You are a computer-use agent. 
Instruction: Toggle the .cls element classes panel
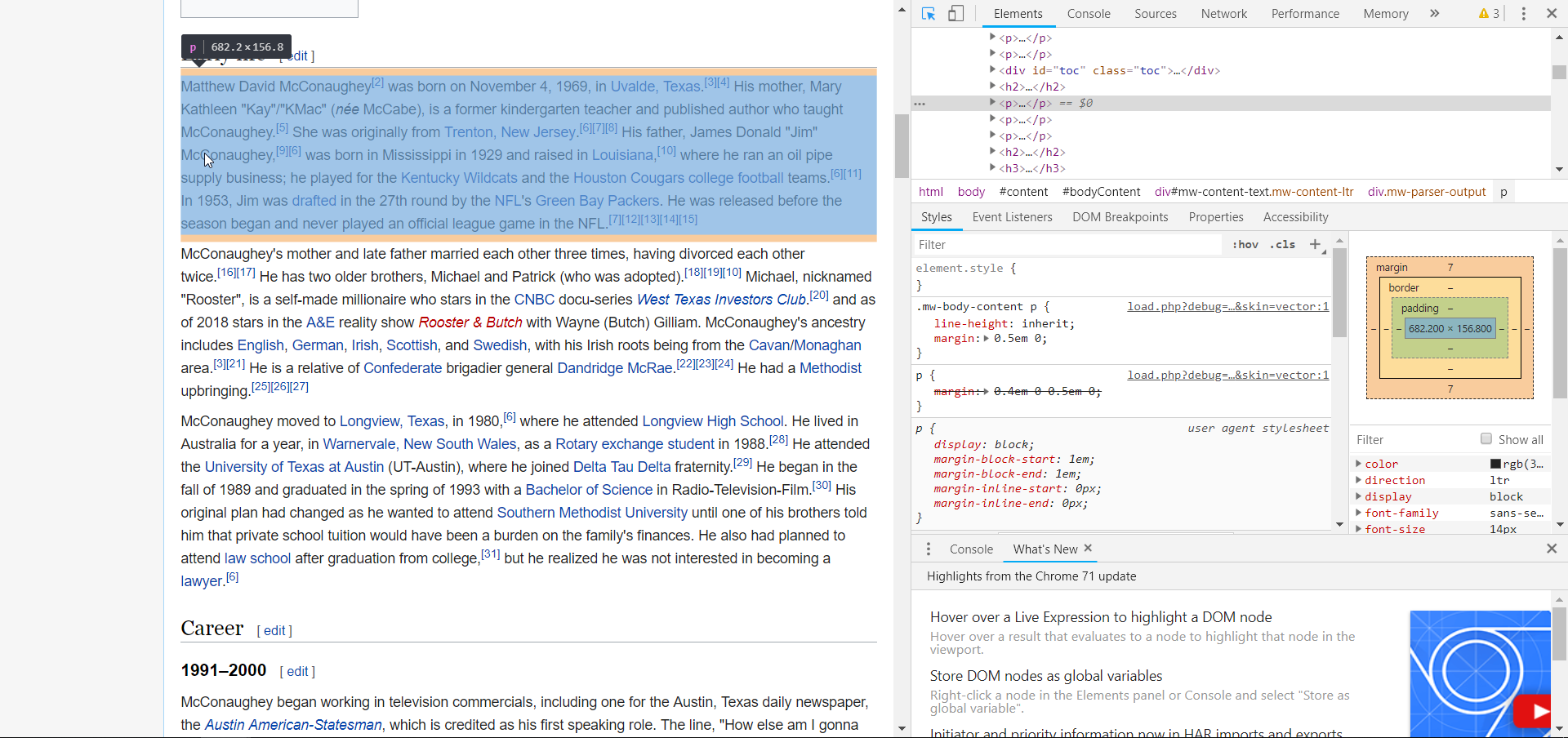(x=1283, y=244)
